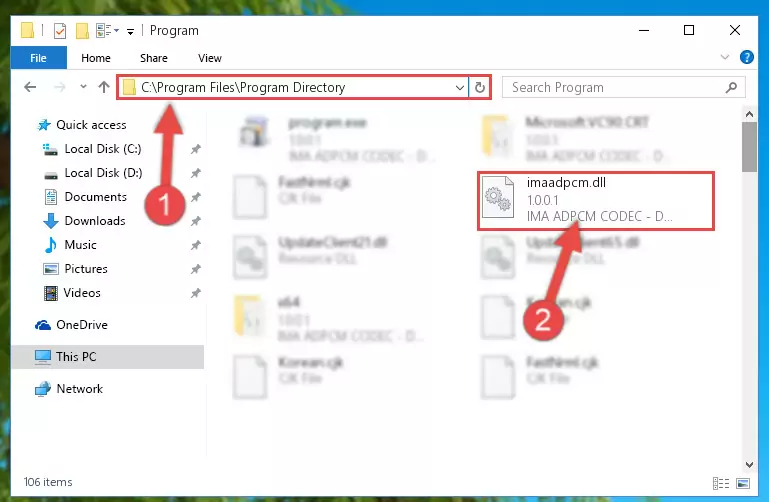This screenshot has height=502, width=769.
Task: Unpin Local Disk (C:) pin icon
Action: pos(196,149)
